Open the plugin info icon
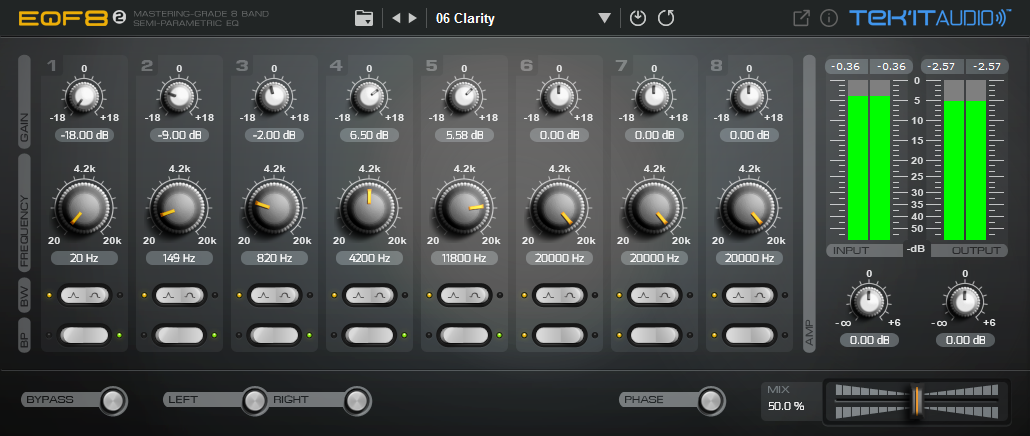This screenshot has height=436, width=1030. 828,18
